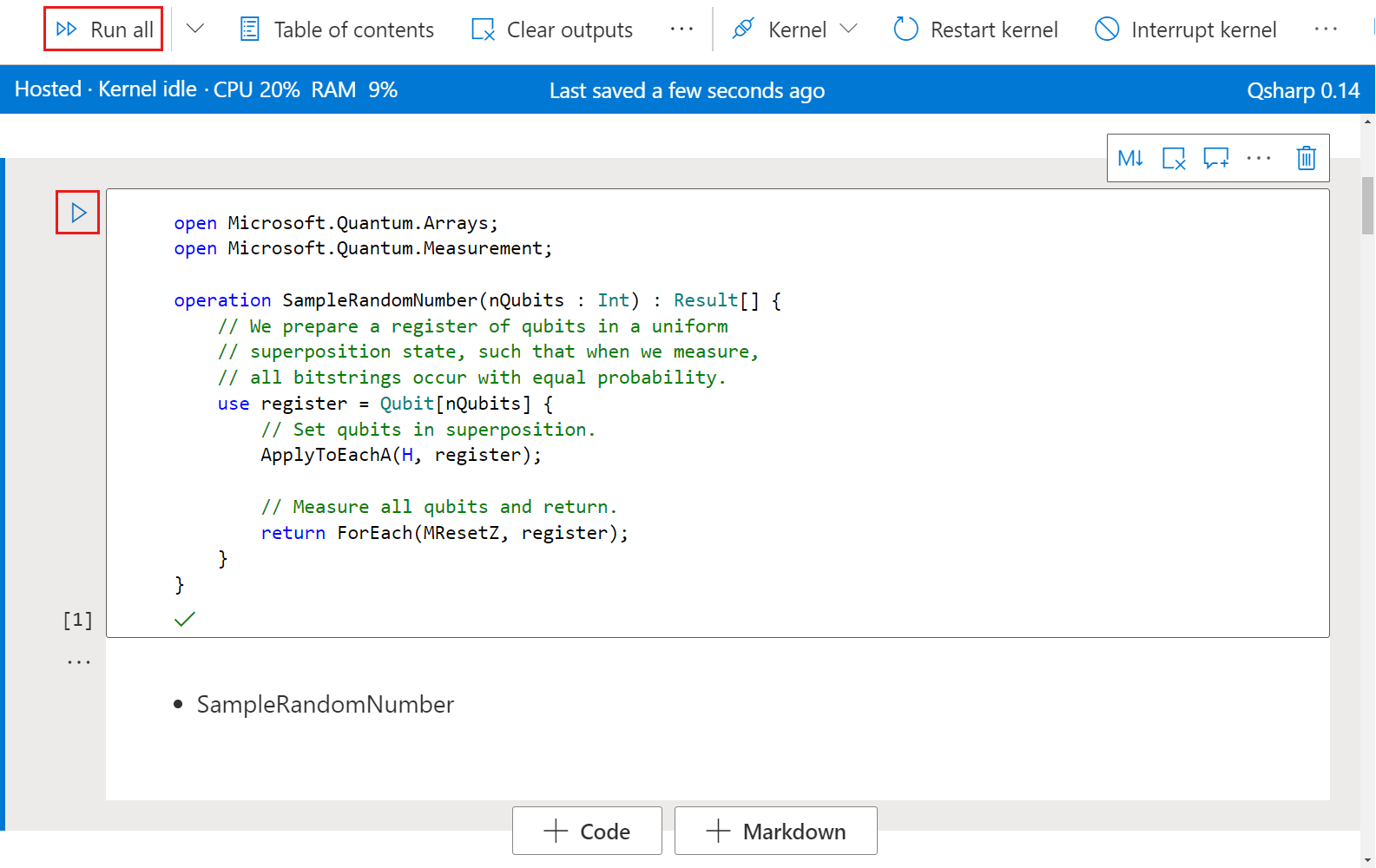Interrupt the kernel
The width and height of the screenshot is (1376, 868).
click(1185, 30)
